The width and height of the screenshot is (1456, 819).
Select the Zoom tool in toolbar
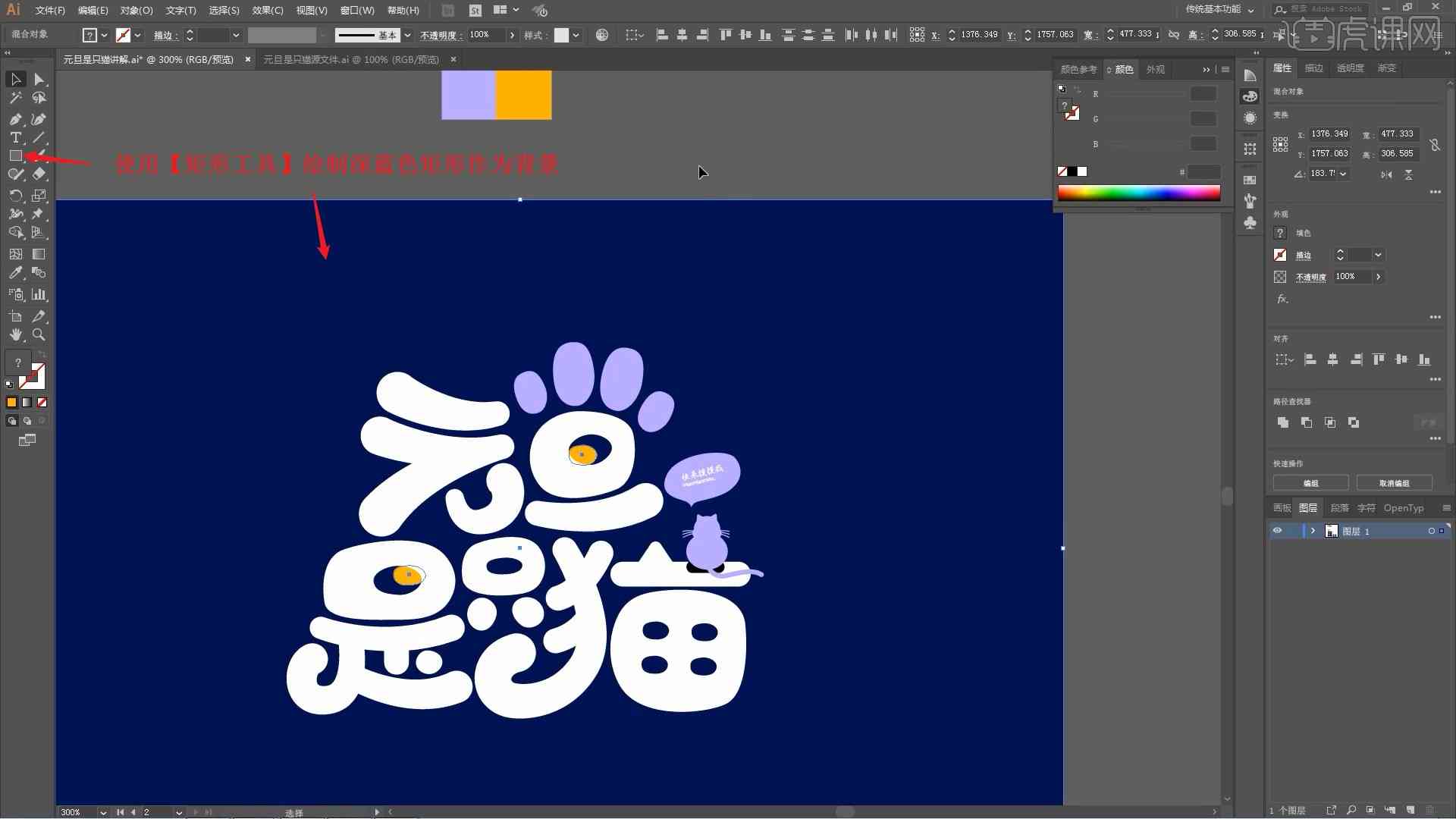pyautogui.click(x=39, y=335)
